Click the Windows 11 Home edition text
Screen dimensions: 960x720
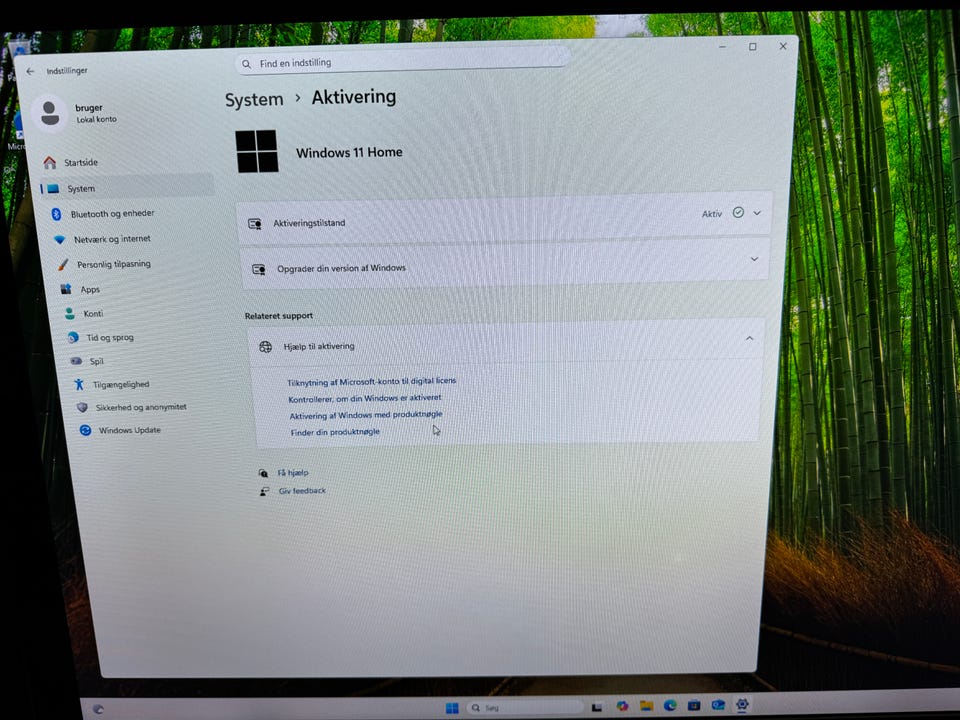[349, 152]
